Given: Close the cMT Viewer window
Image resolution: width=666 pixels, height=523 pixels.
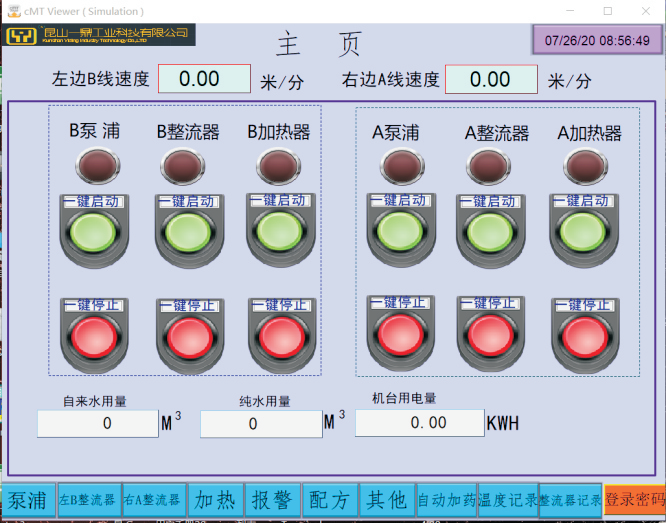Looking at the screenshot, I should (x=646, y=11).
